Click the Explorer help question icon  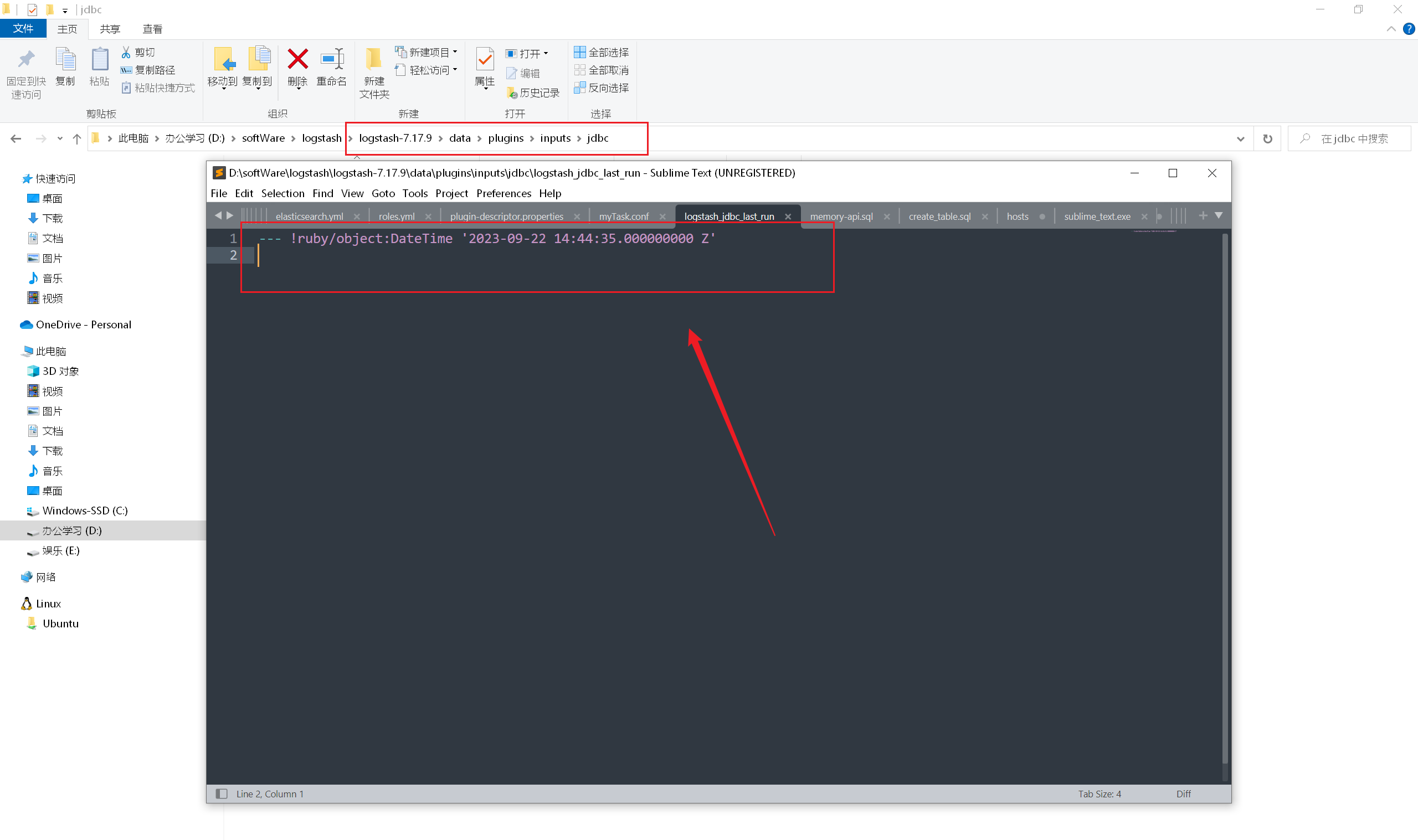(x=1409, y=29)
